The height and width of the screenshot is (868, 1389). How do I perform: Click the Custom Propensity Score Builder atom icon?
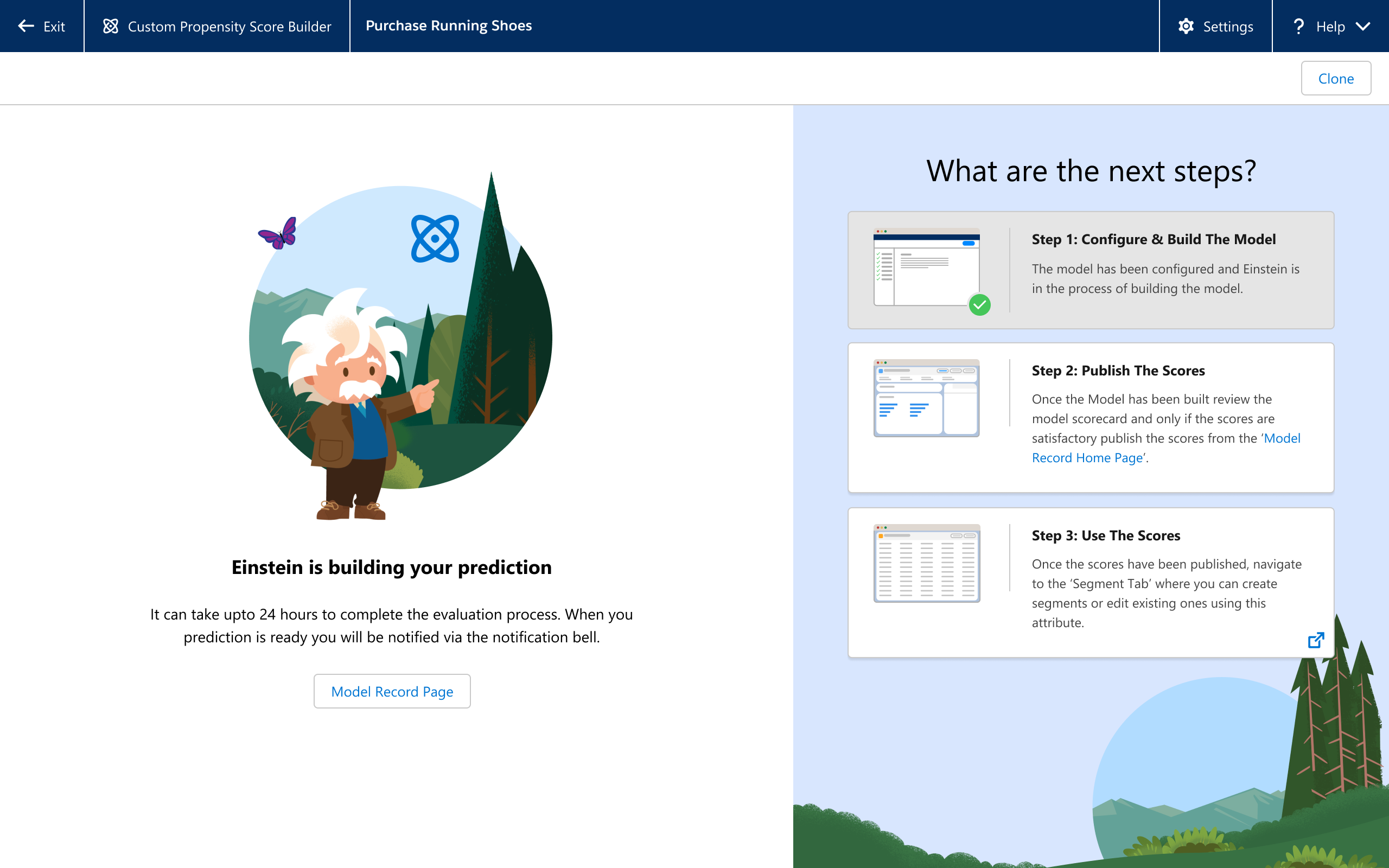(110, 26)
